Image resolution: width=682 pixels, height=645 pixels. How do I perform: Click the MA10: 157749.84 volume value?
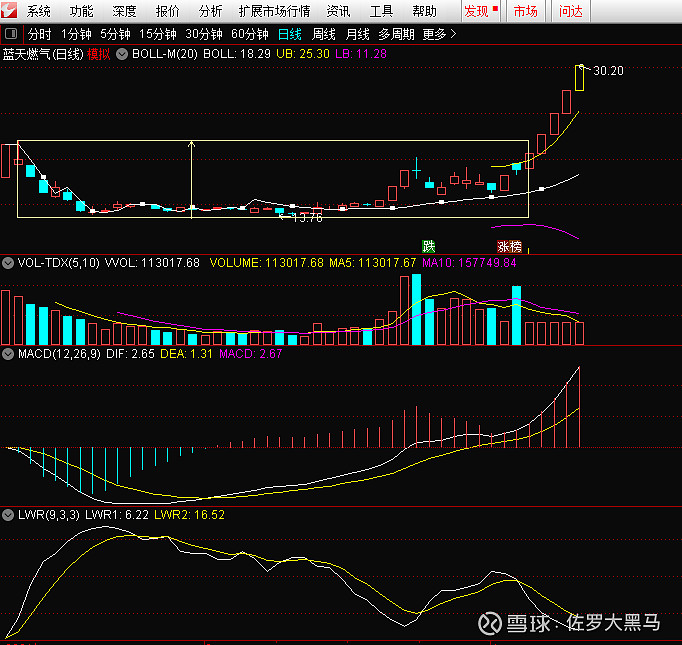(x=469, y=263)
